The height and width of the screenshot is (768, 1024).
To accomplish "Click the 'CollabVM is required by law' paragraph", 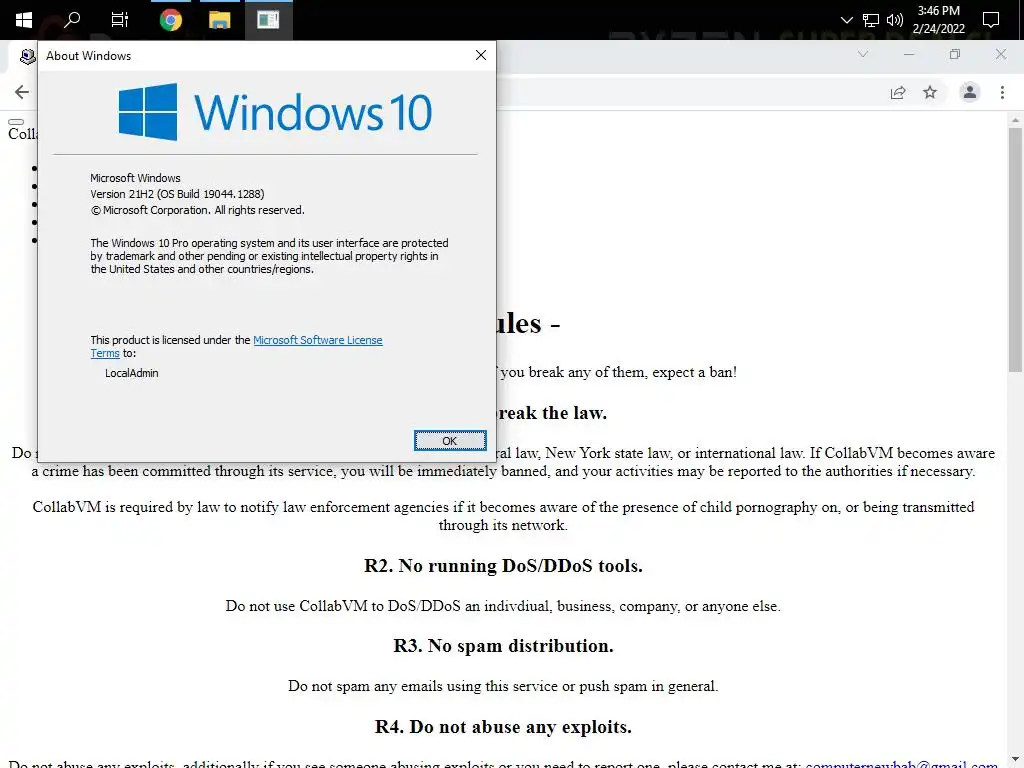I will [x=503, y=516].
